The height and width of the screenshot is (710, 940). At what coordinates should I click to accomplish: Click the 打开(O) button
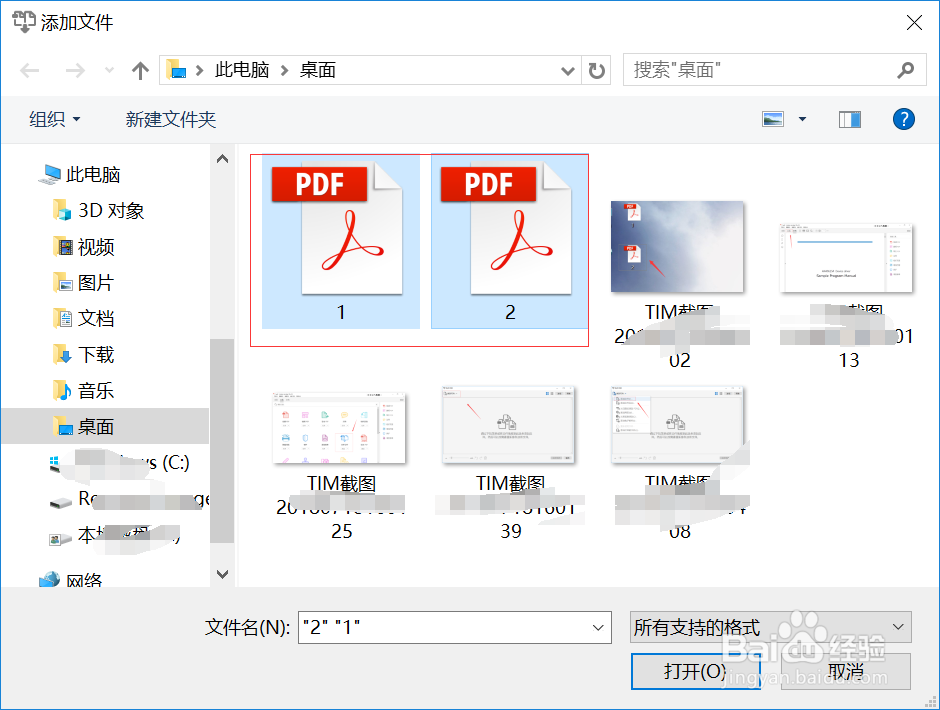pyautogui.click(x=696, y=671)
